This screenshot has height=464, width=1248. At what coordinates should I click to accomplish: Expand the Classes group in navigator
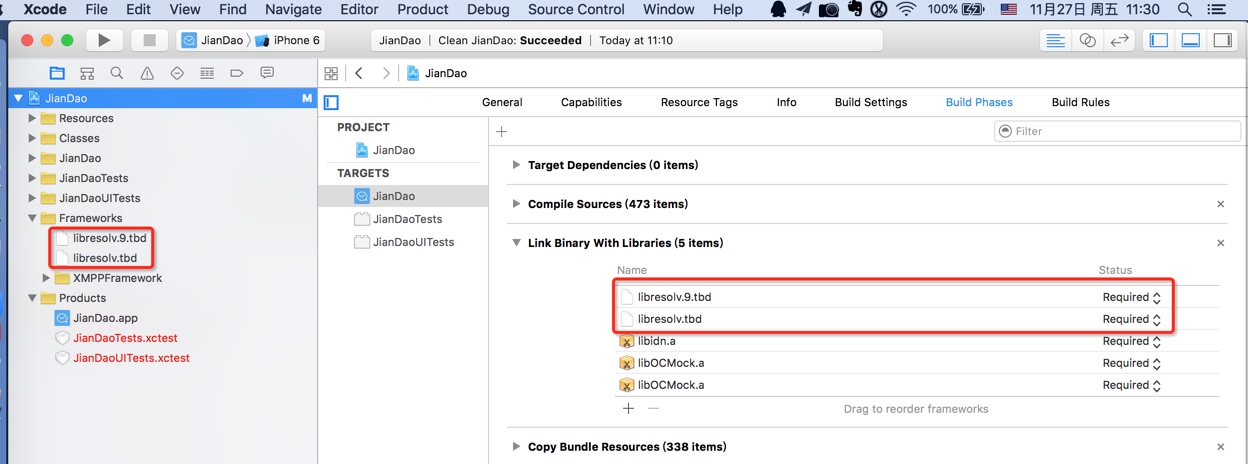click(x=32, y=138)
